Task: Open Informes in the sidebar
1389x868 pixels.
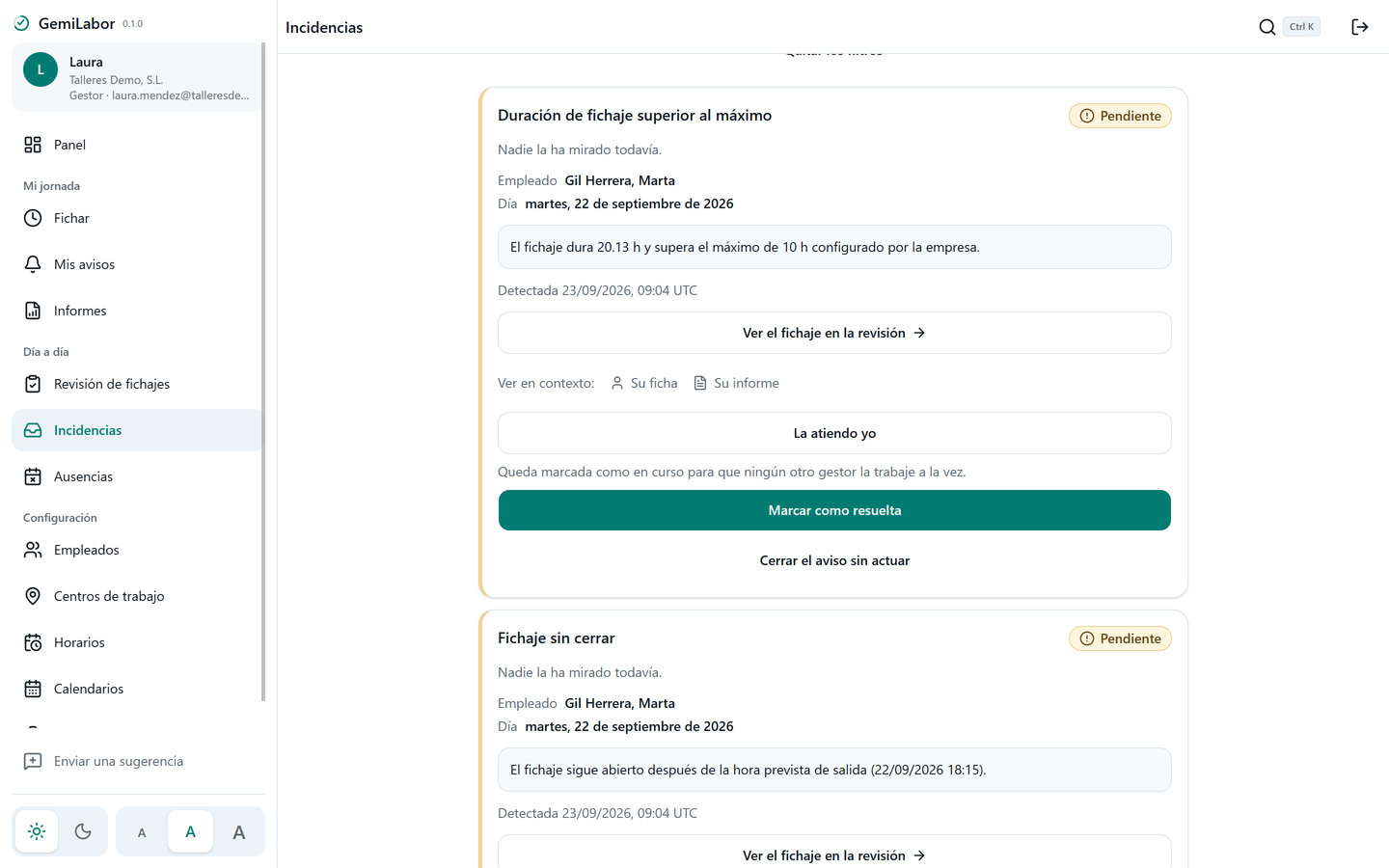Action: 137,311
